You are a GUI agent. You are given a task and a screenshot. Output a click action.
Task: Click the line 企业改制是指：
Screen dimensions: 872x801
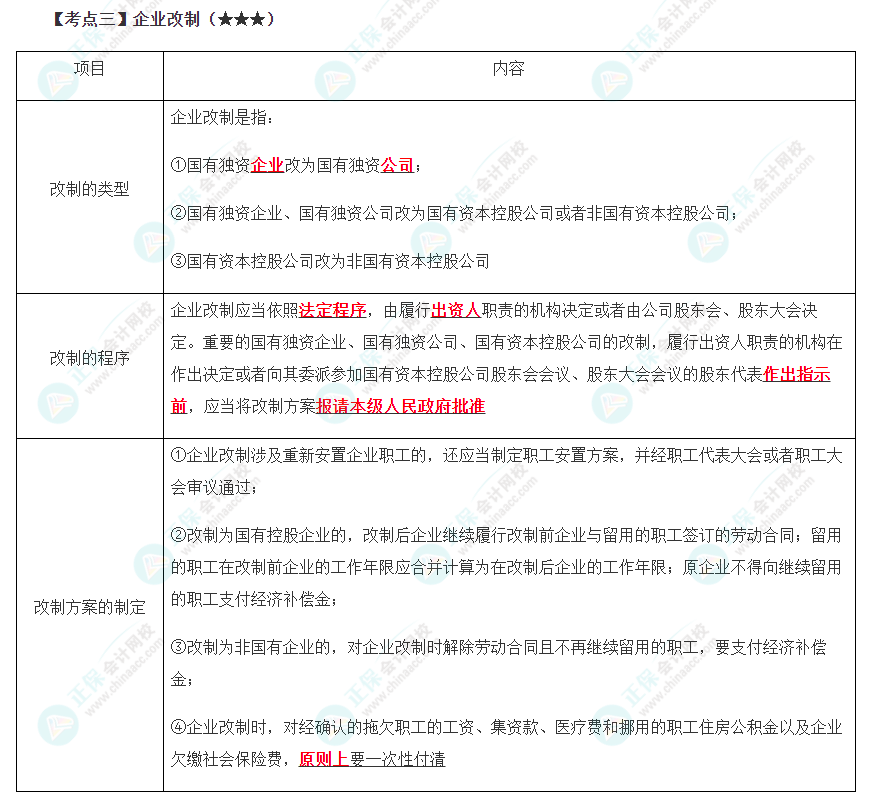[x=222, y=117]
